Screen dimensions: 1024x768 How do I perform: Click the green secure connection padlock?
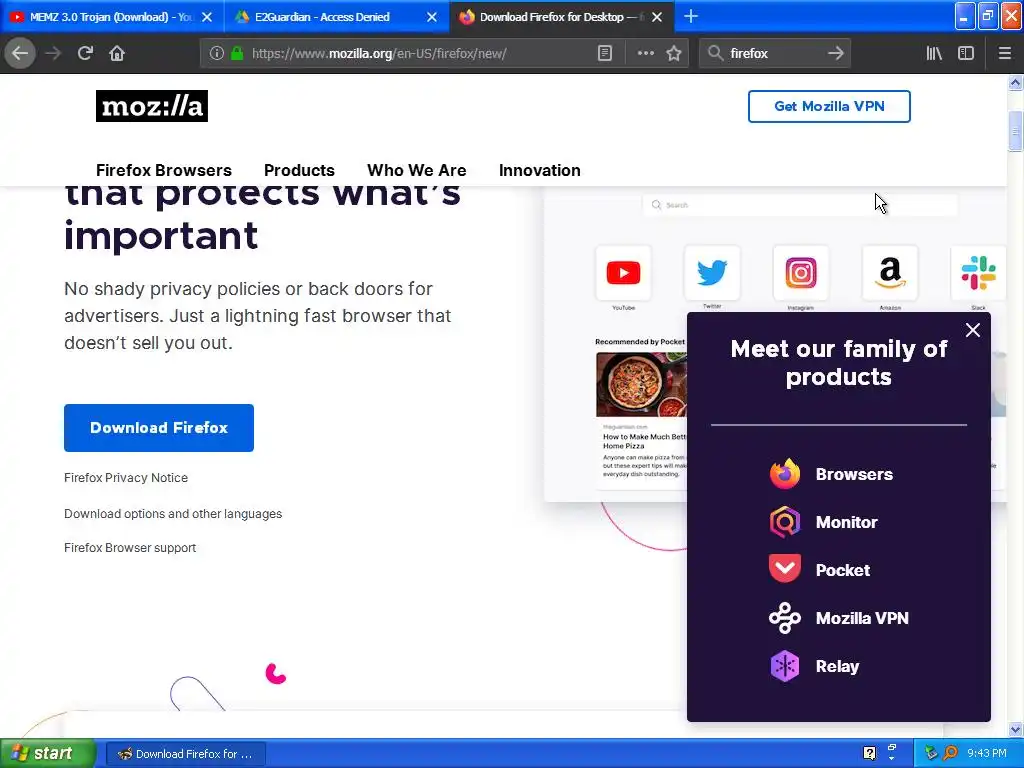238,54
